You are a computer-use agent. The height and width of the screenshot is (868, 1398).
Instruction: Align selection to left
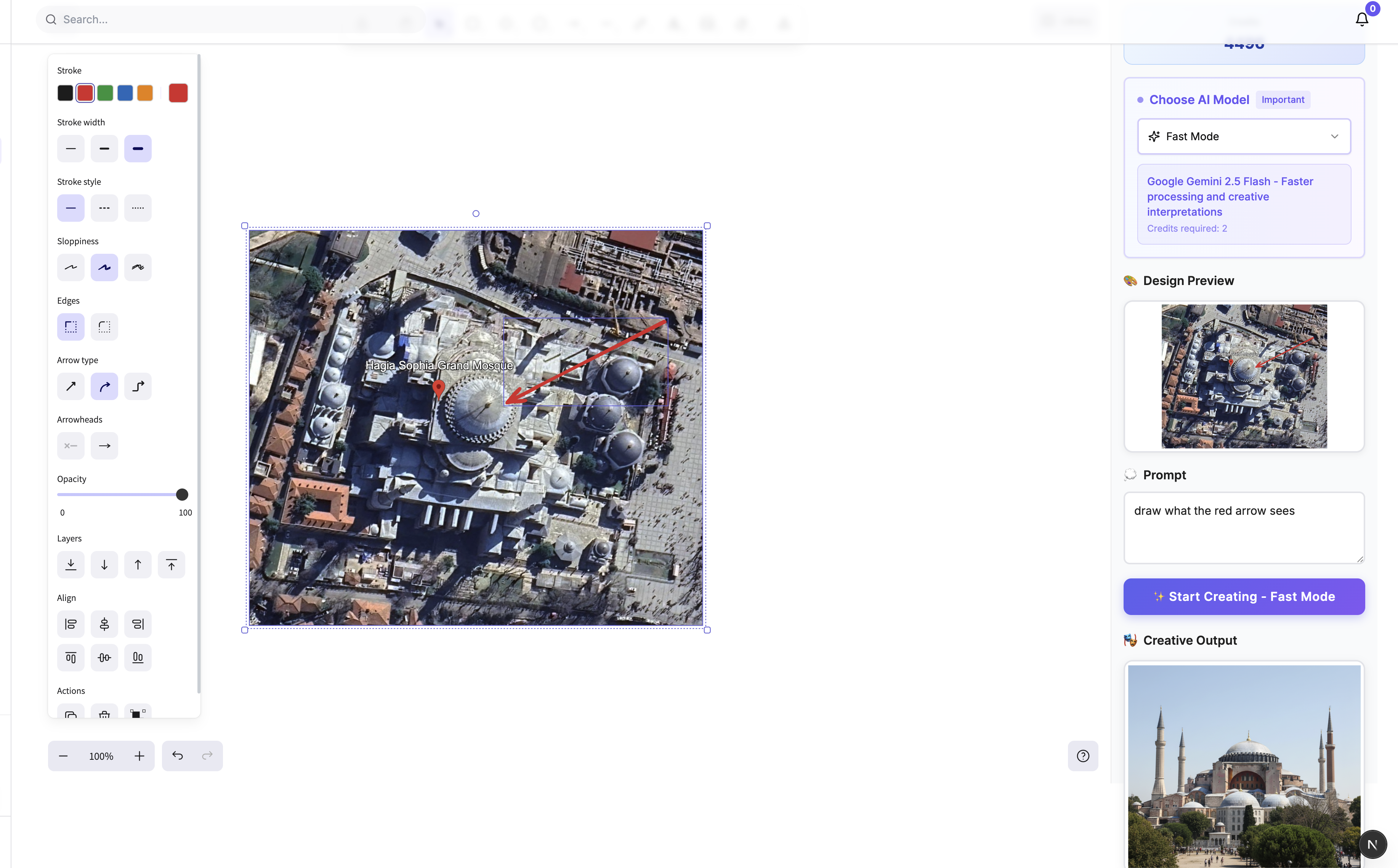click(71, 624)
